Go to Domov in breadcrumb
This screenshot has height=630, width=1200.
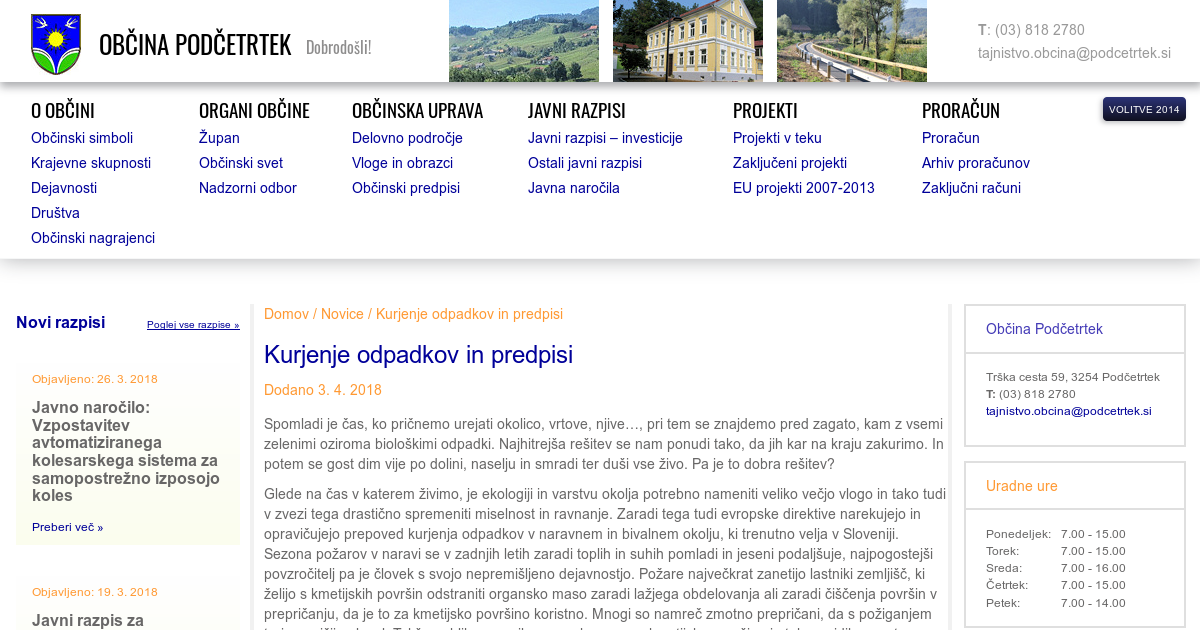tap(286, 314)
